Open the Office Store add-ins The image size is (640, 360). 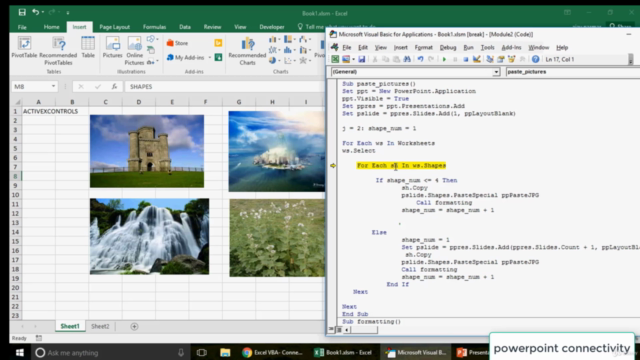pyautogui.click(x=178, y=43)
